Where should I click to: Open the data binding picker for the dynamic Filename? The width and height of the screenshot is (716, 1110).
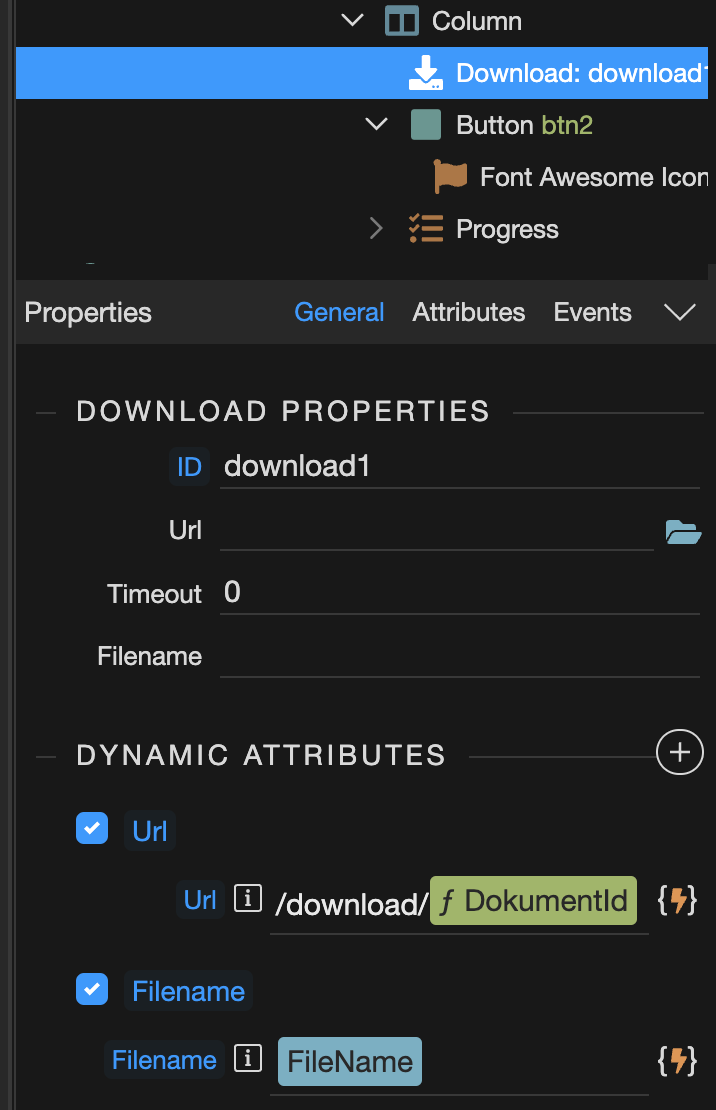point(677,1061)
